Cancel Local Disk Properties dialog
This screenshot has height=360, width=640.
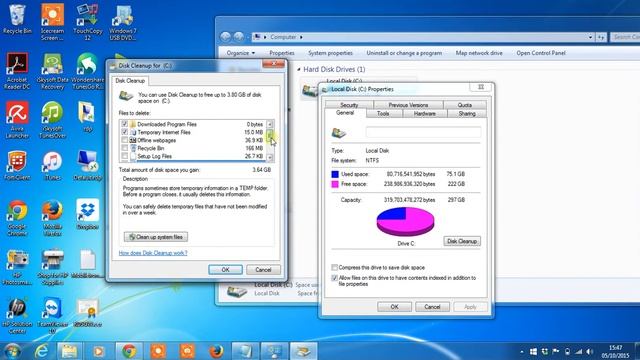click(432, 307)
